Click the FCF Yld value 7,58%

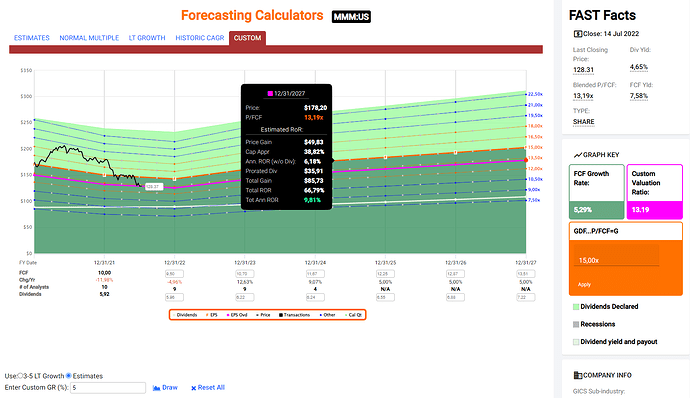(639, 96)
